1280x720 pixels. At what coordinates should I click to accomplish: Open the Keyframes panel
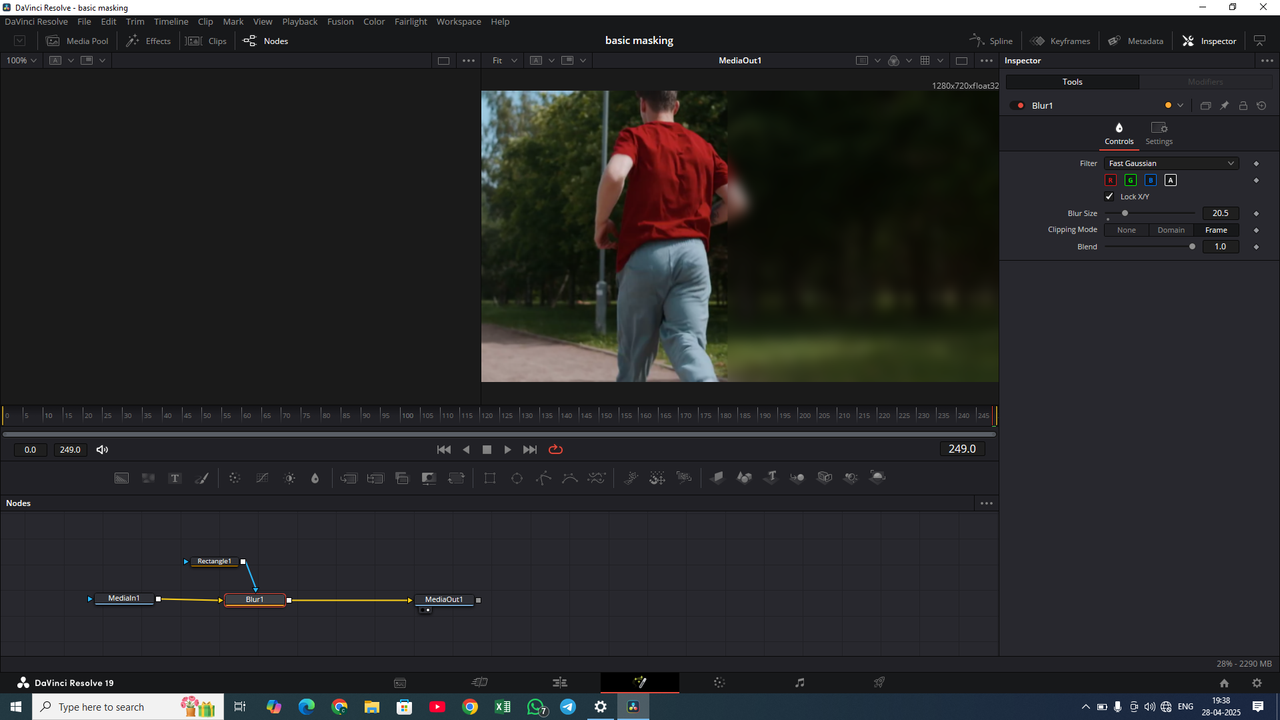click(x=1060, y=40)
